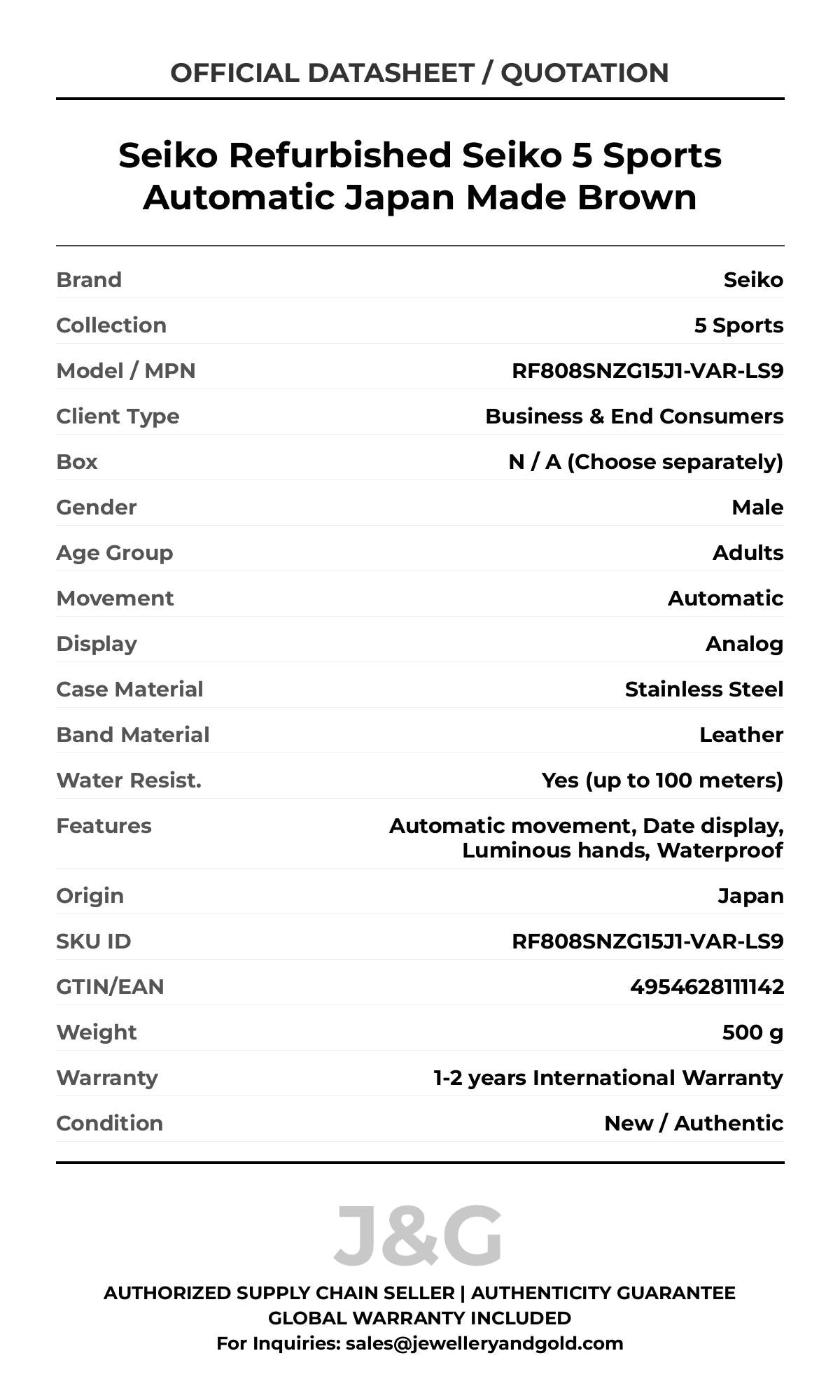Click the Case Material value Stainless Steel
840x1400 pixels.
(x=703, y=689)
